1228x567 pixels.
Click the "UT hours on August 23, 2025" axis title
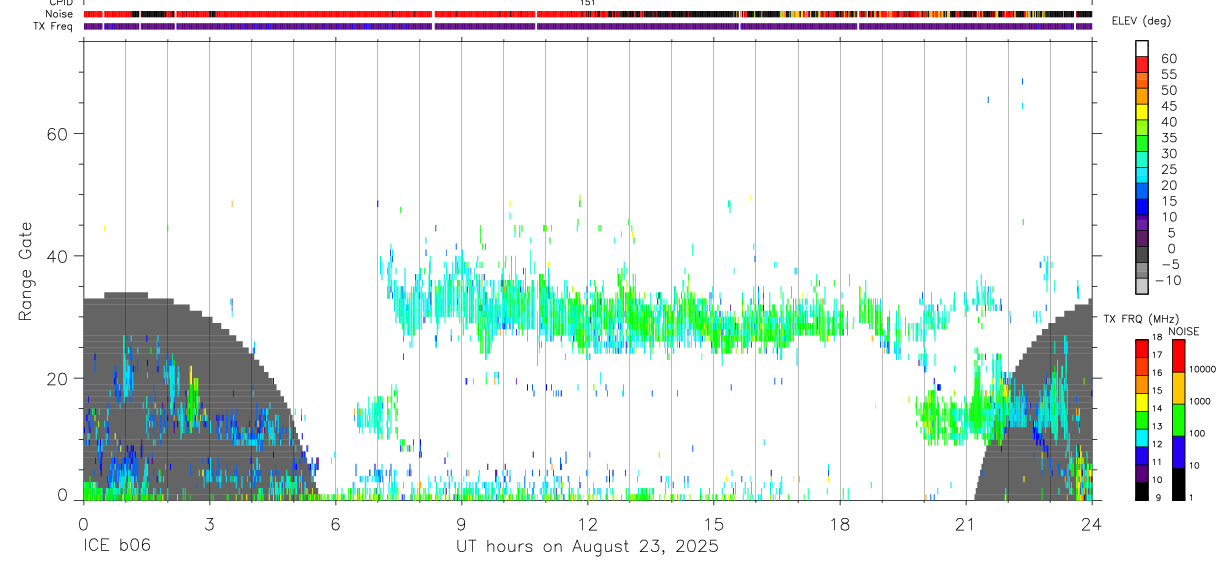coord(587,547)
